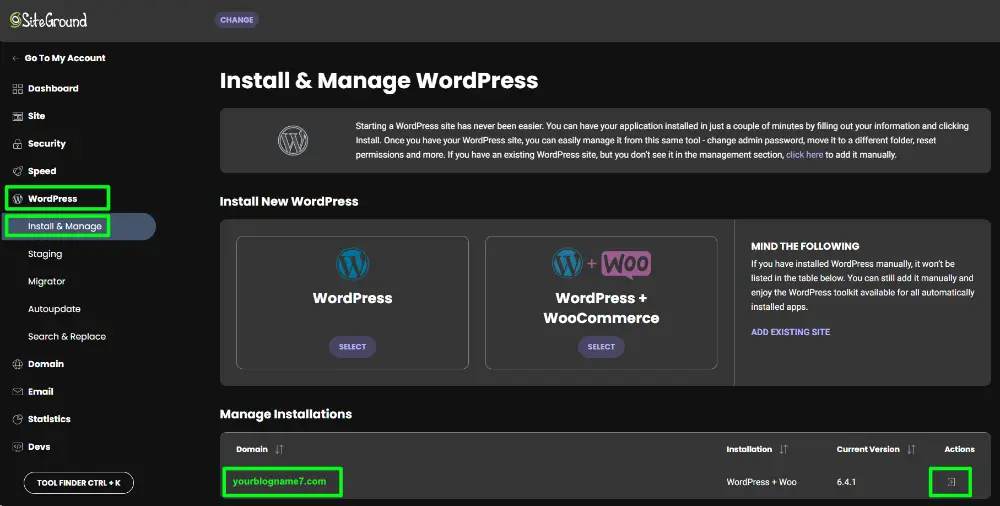The width and height of the screenshot is (1000, 506).
Task: Expand the Security sidebar section
Action: [x=46, y=144]
